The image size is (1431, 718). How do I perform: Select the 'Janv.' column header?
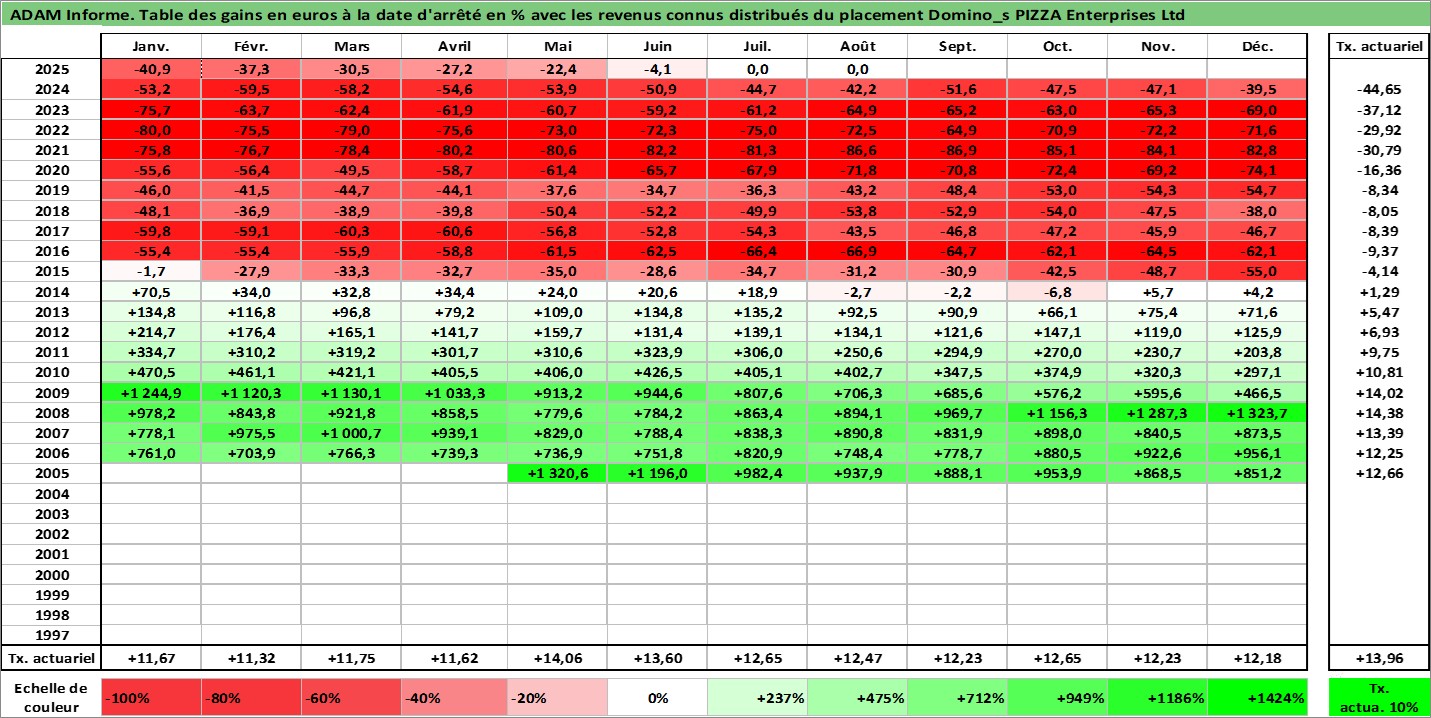pyautogui.click(x=151, y=47)
